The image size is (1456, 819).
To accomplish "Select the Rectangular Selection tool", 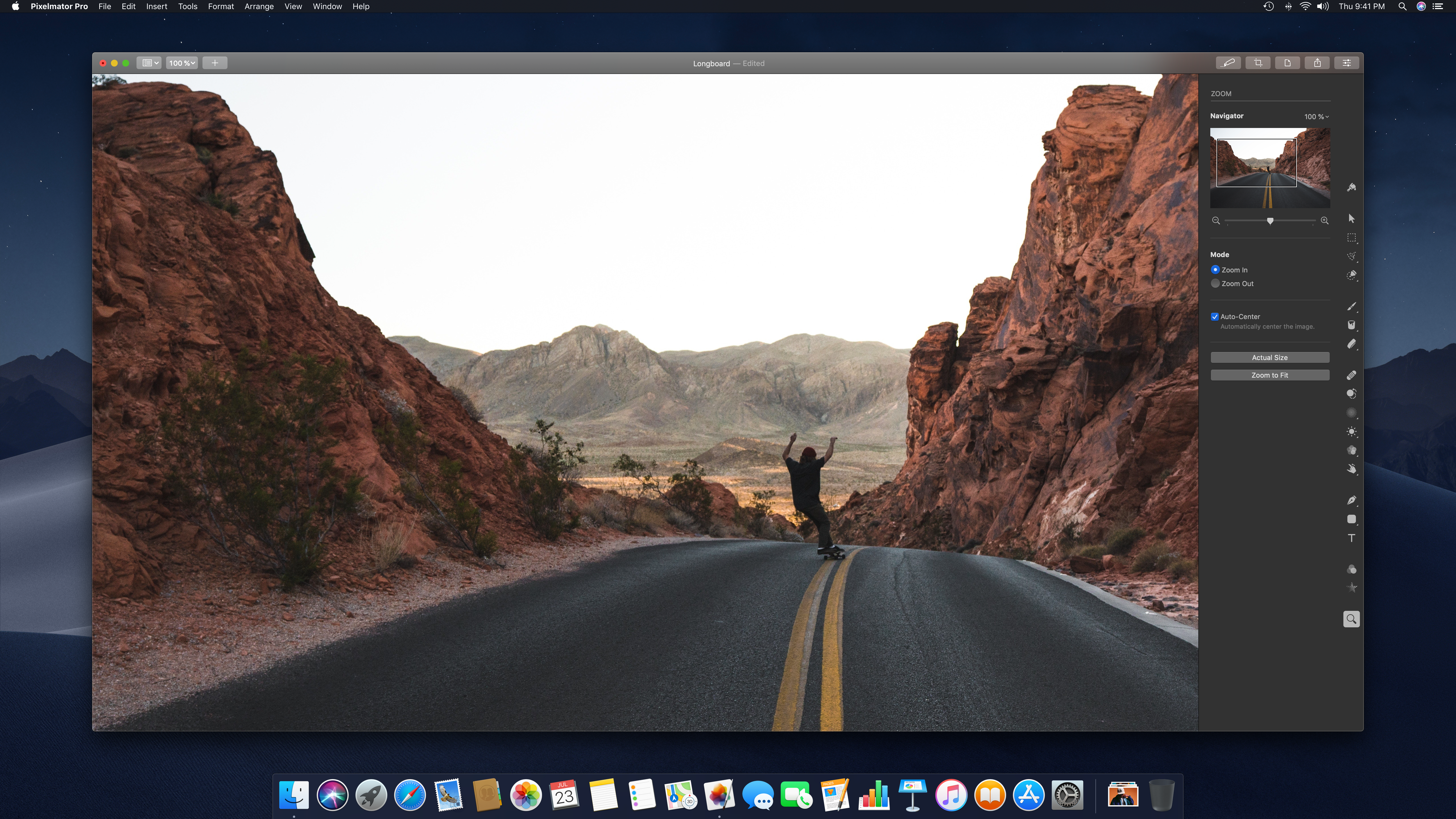I will (1351, 238).
